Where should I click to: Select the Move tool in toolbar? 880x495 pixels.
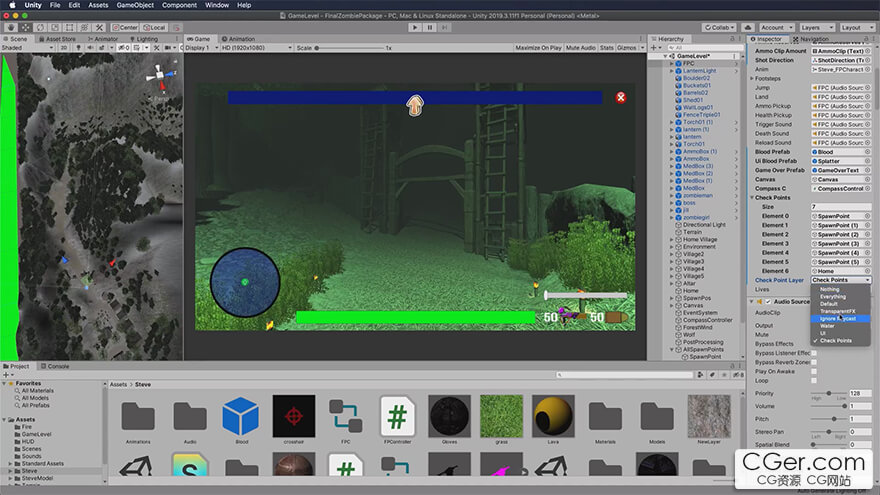(x=26, y=27)
